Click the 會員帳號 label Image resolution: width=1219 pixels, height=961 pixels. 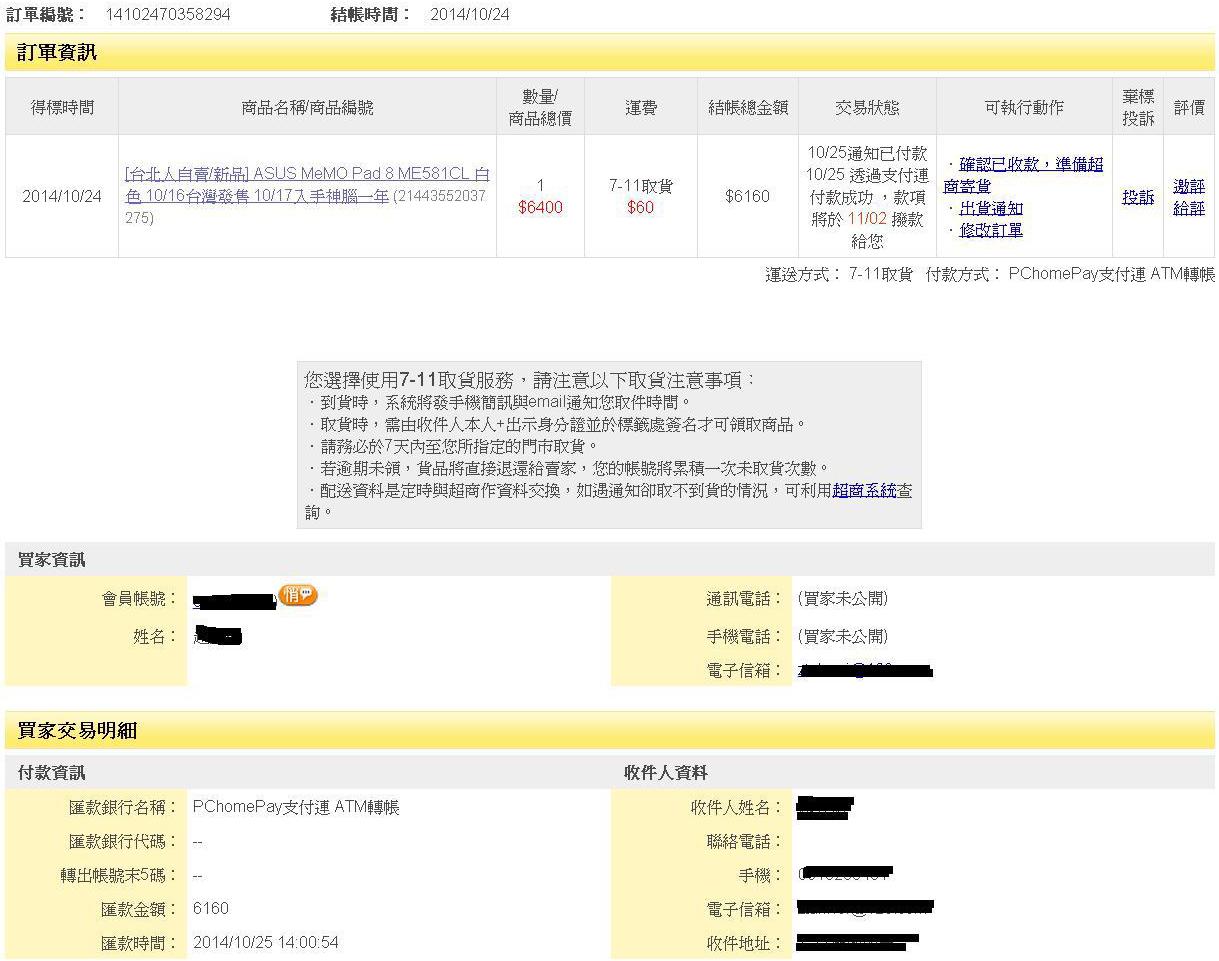[x=140, y=599]
